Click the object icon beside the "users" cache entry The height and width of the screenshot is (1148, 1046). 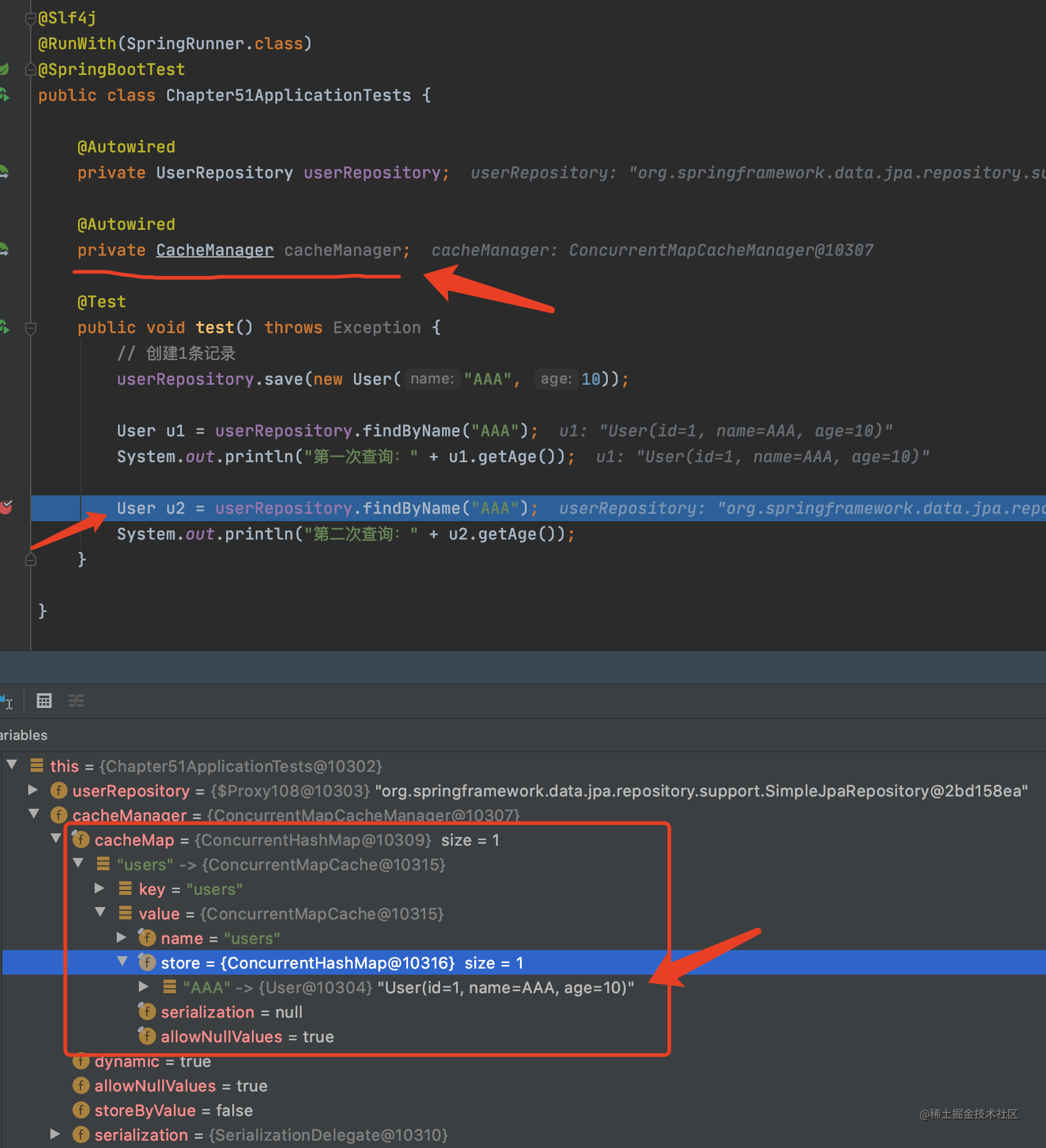click(x=103, y=864)
